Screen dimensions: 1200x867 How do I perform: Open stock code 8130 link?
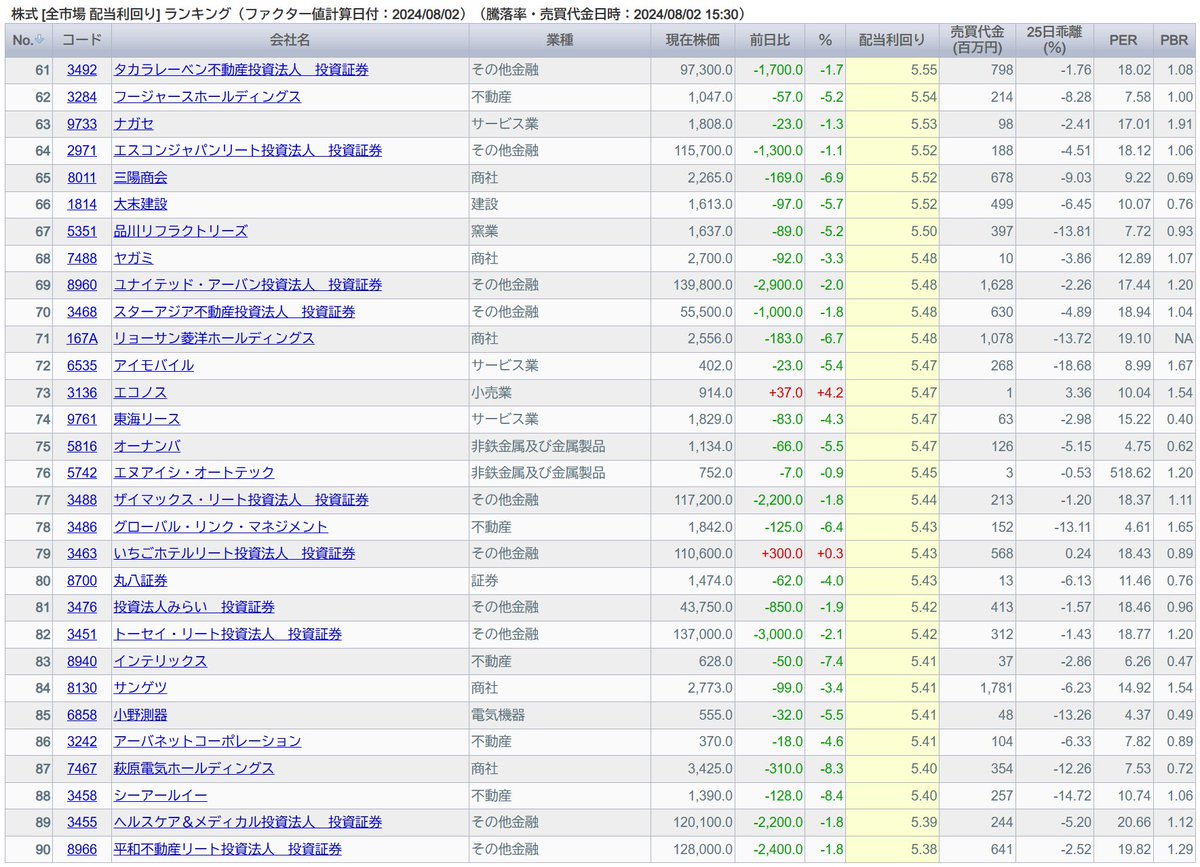(82, 687)
